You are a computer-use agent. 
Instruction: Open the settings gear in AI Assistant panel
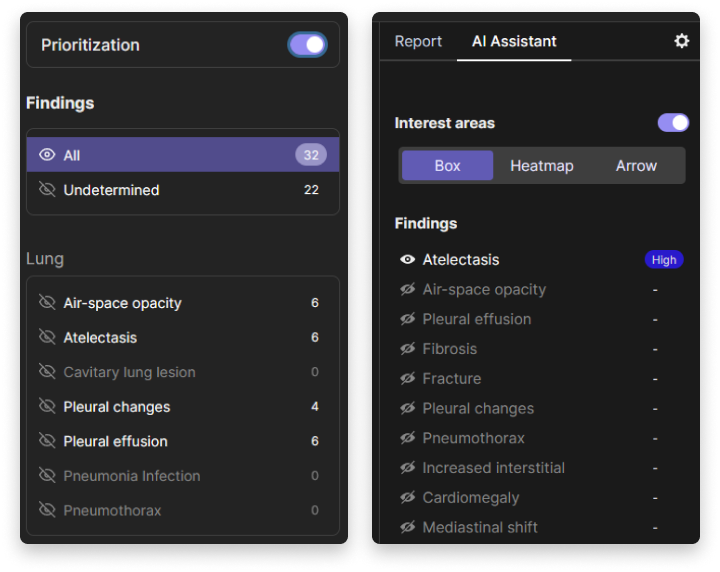[682, 41]
